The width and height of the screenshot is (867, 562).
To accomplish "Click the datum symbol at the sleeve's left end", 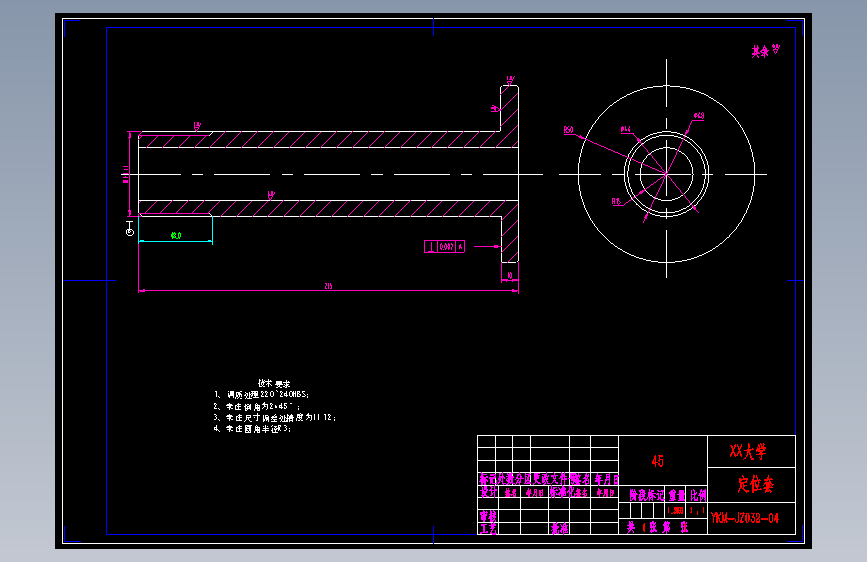I will 129,229.
